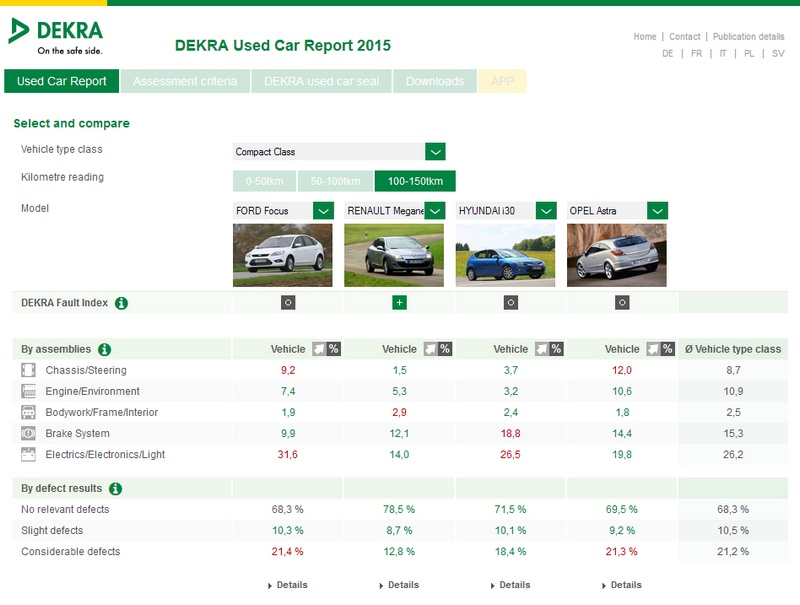The image size is (800, 605).
Task: Open info icon next to By assemblies
Action: (105, 349)
